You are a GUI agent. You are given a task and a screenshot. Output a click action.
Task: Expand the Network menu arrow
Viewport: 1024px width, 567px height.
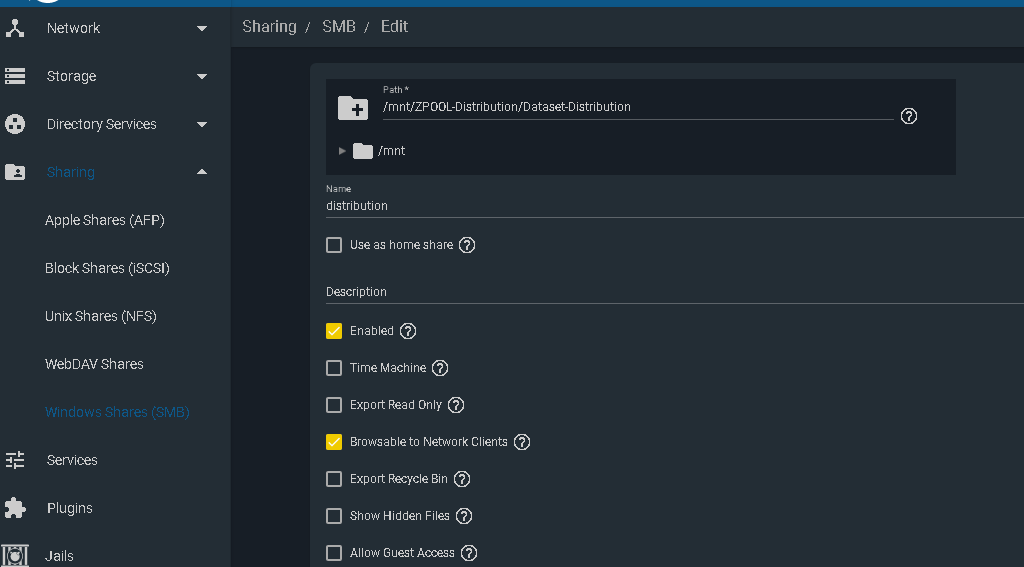[x=202, y=28]
